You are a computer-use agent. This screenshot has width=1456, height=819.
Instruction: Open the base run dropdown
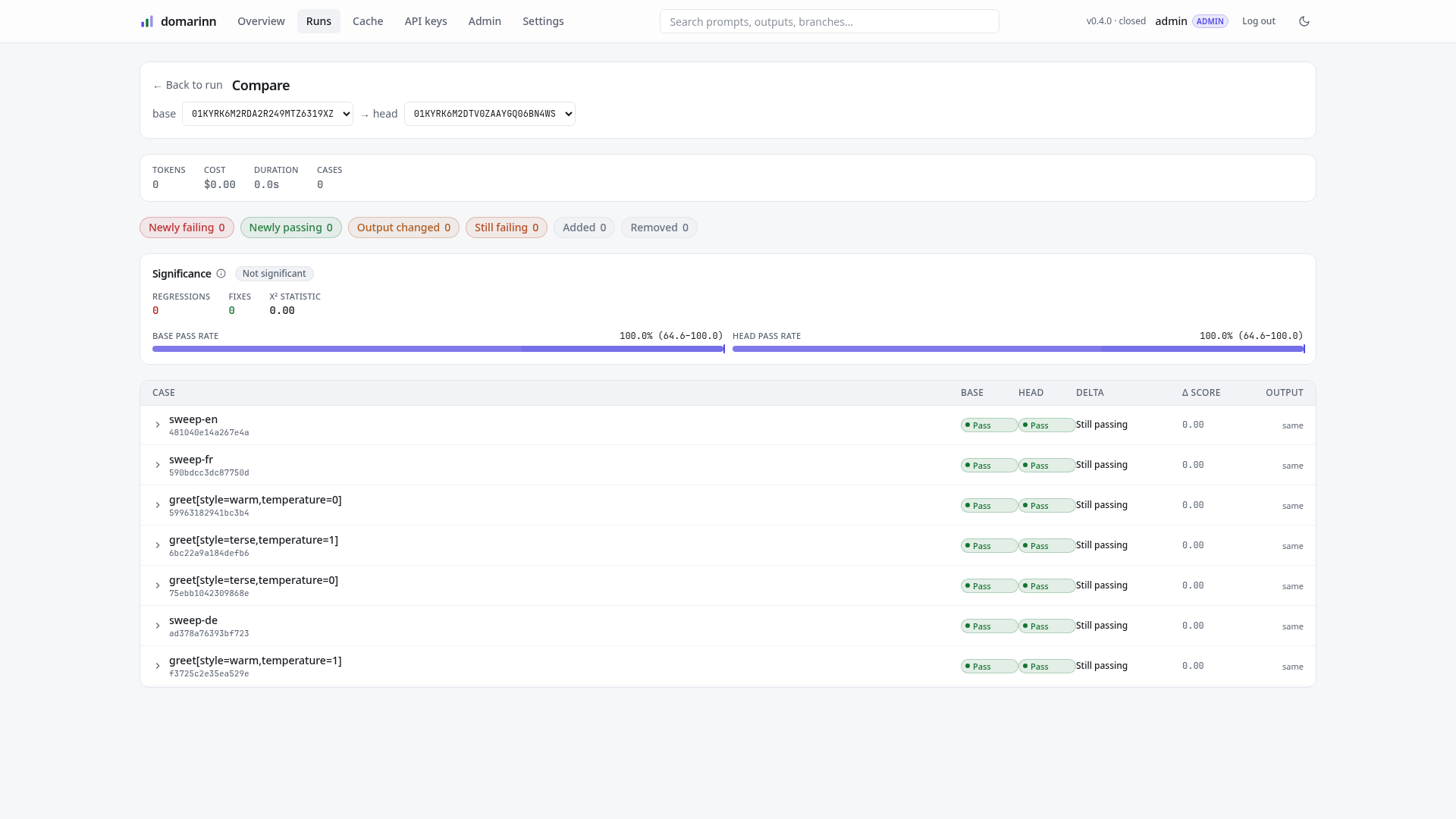(268, 114)
